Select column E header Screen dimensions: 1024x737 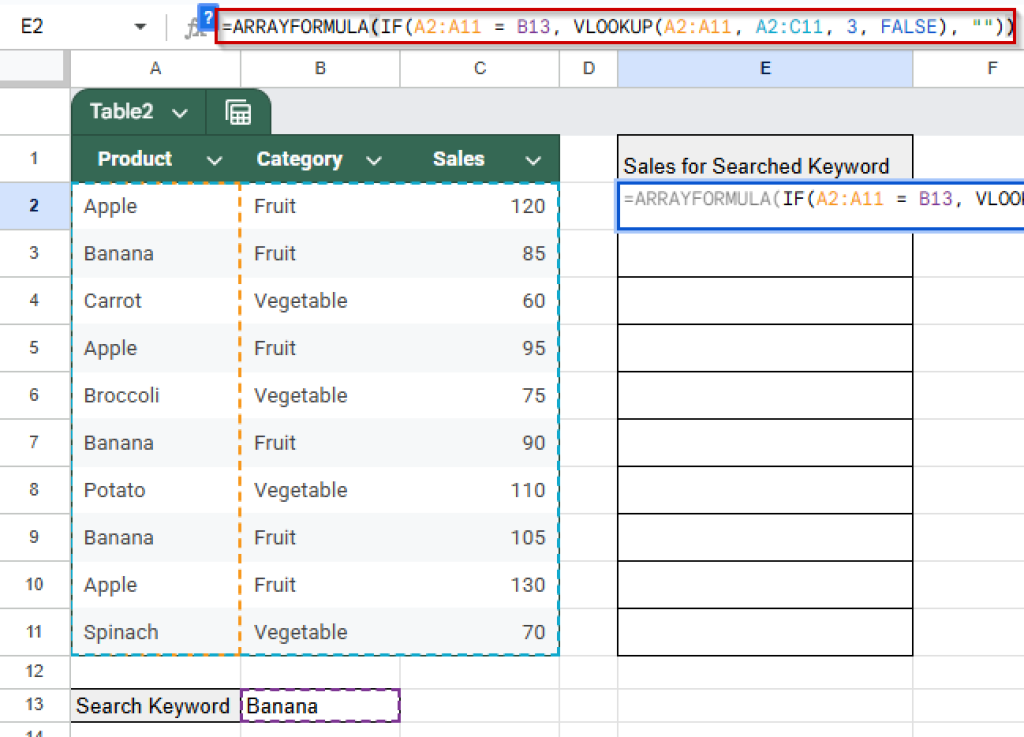click(764, 68)
